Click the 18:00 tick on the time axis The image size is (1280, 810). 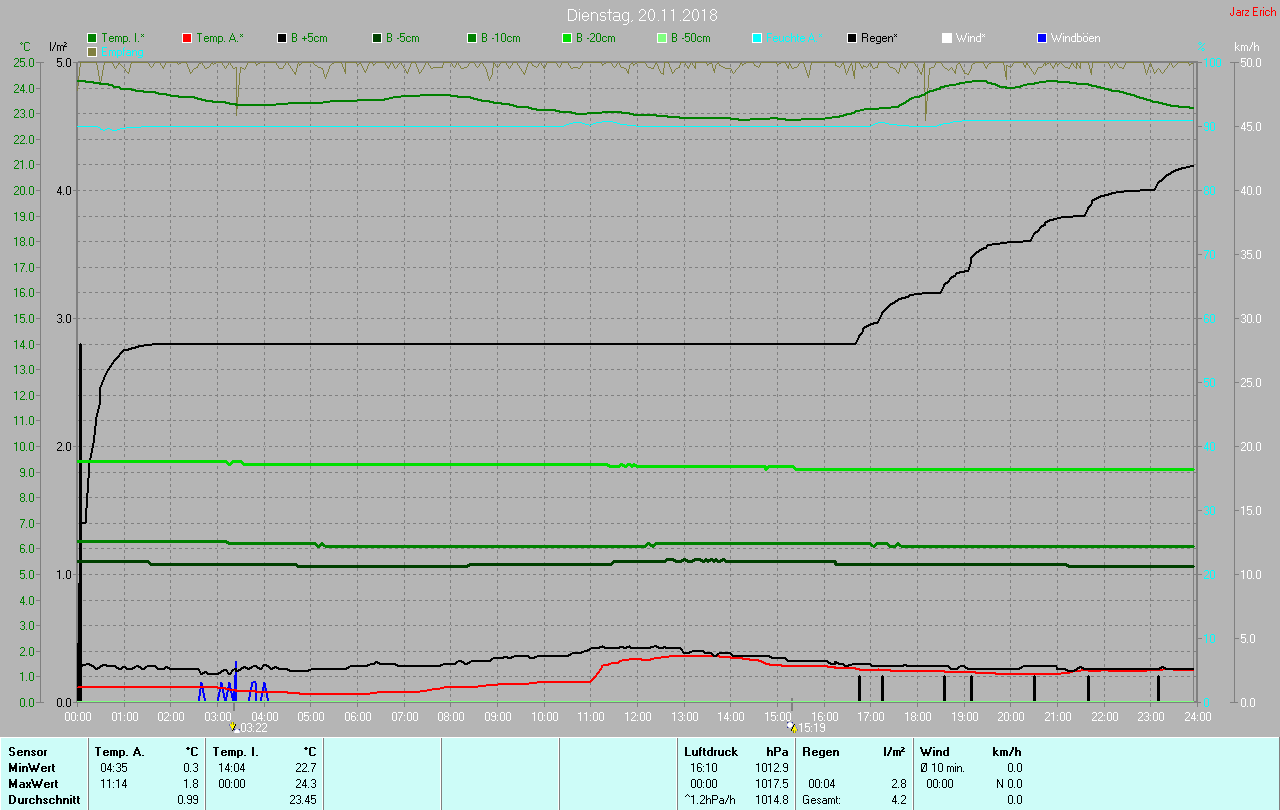(917, 716)
